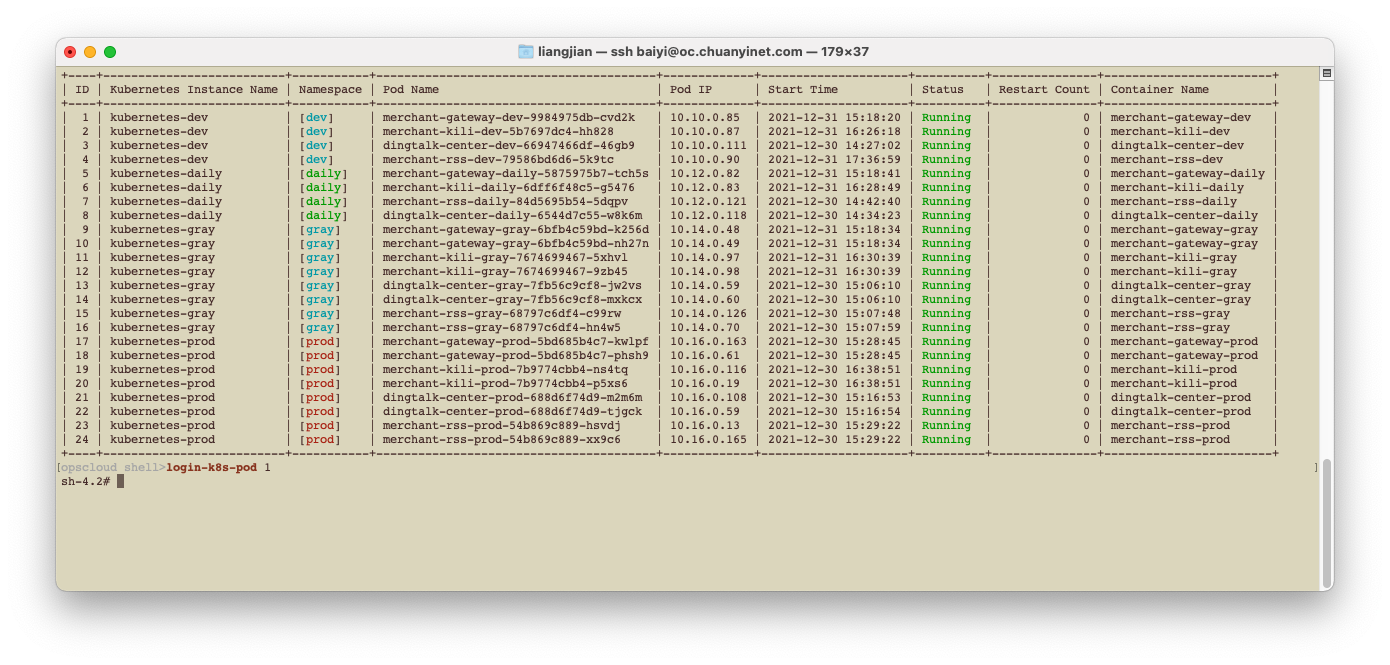Select pod merchant-rss-gray-68797c6df4-c99rw

[x=502, y=313]
